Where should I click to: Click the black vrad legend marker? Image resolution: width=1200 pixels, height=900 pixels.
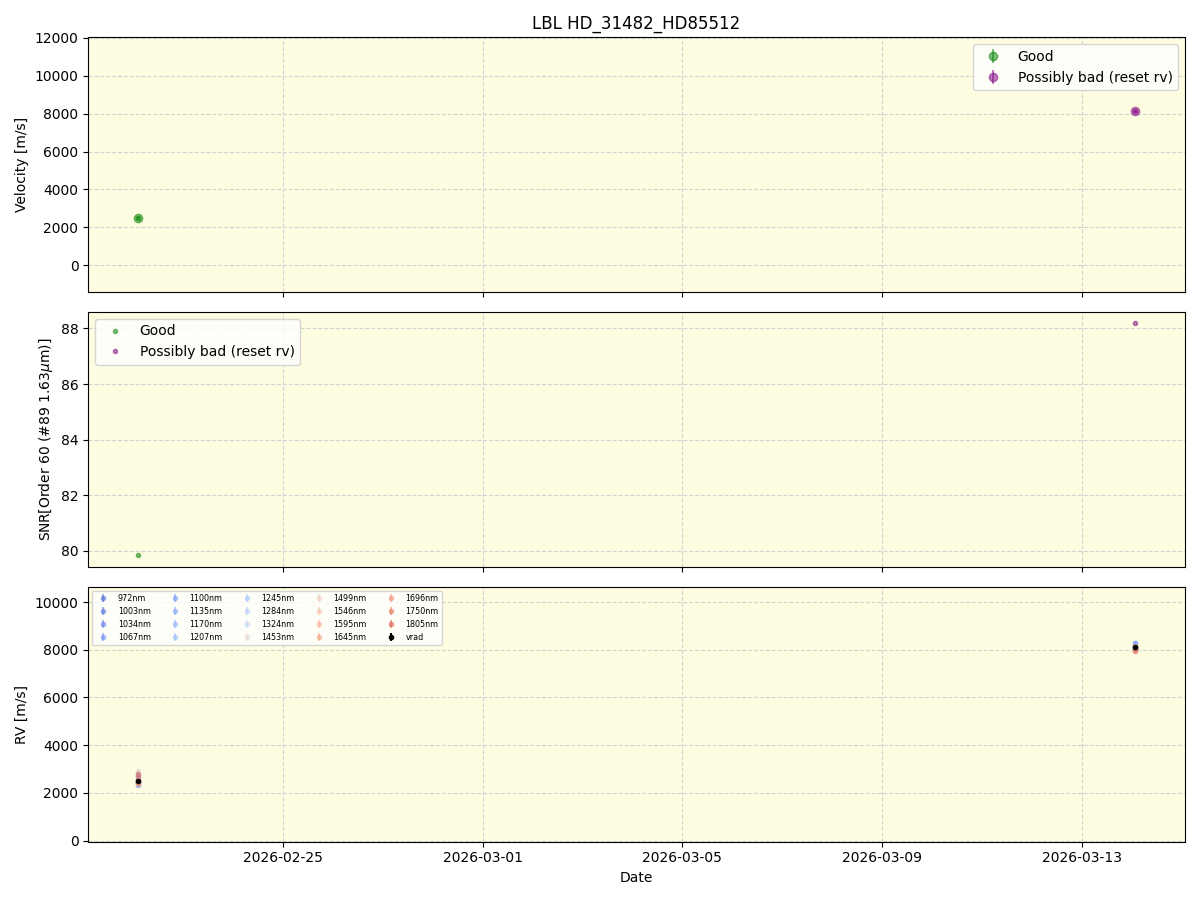point(391,636)
